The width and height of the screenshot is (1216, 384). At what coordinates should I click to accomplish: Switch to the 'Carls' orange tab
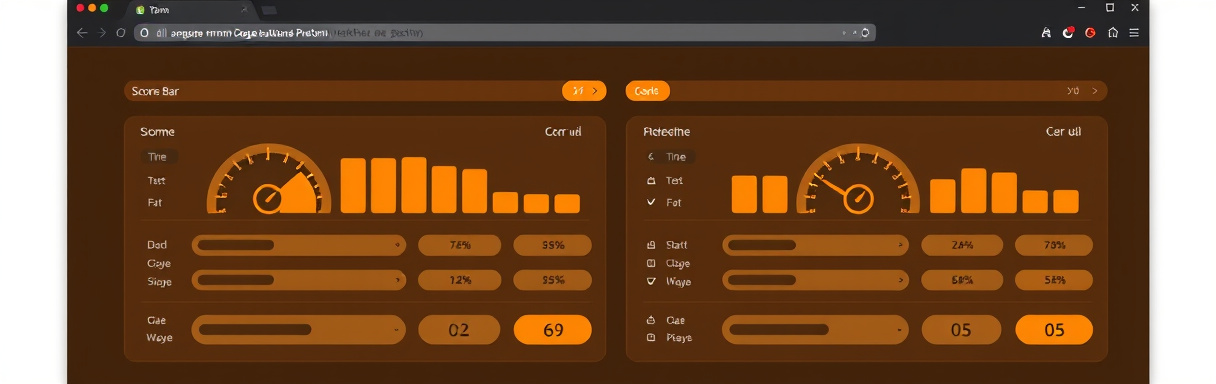click(647, 91)
